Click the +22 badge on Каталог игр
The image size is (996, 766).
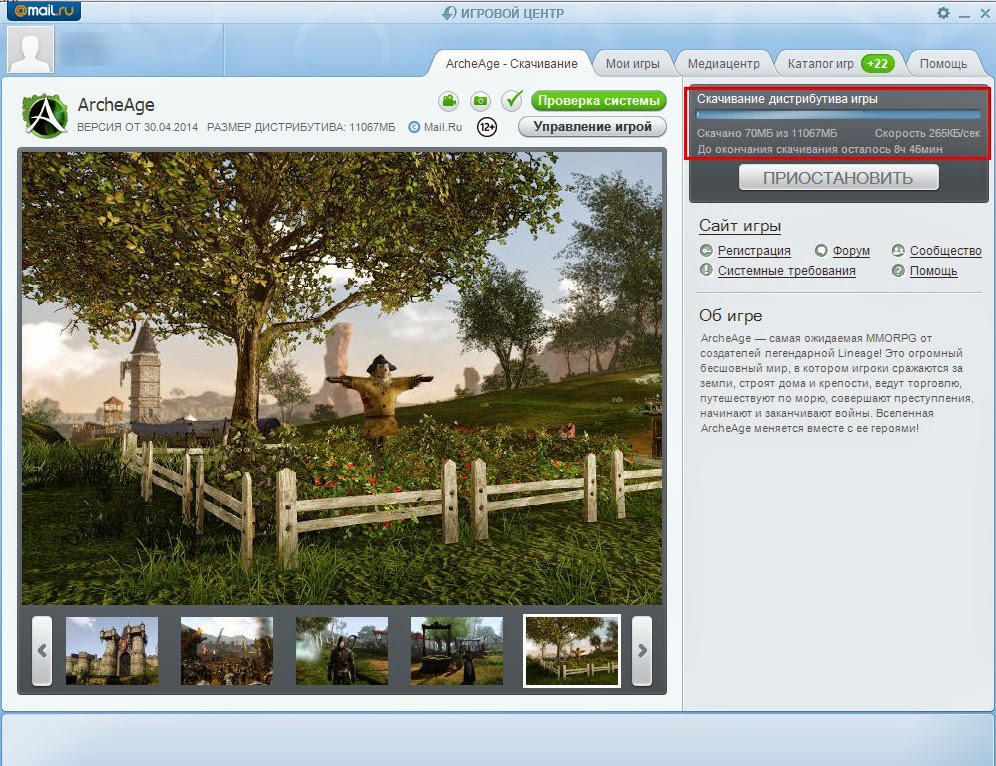coord(878,64)
